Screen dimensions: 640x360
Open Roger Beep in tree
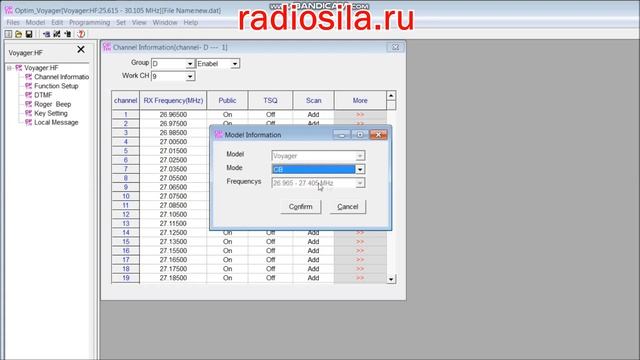point(53,104)
